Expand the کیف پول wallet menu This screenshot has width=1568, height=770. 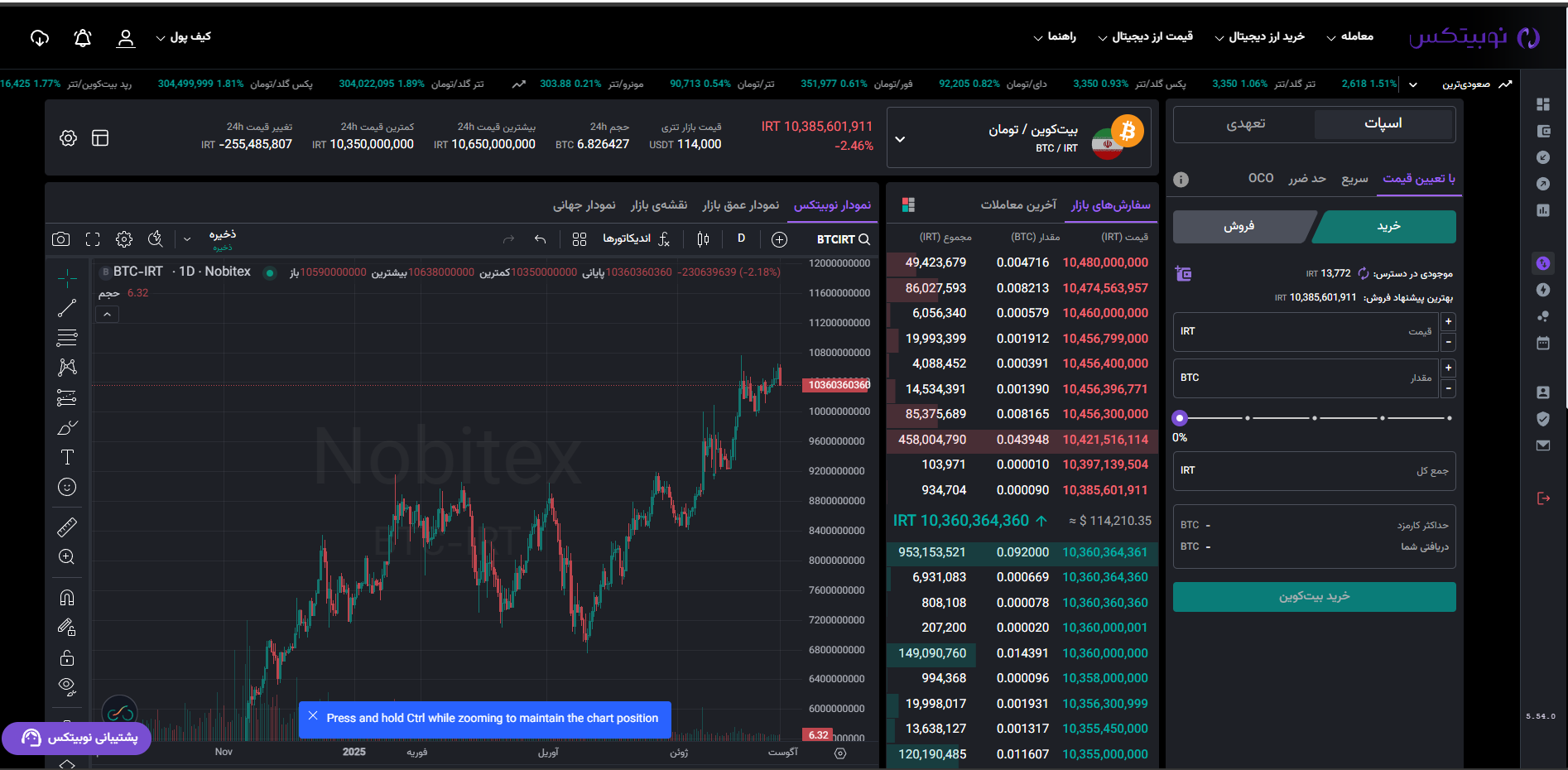coord(184,36)
